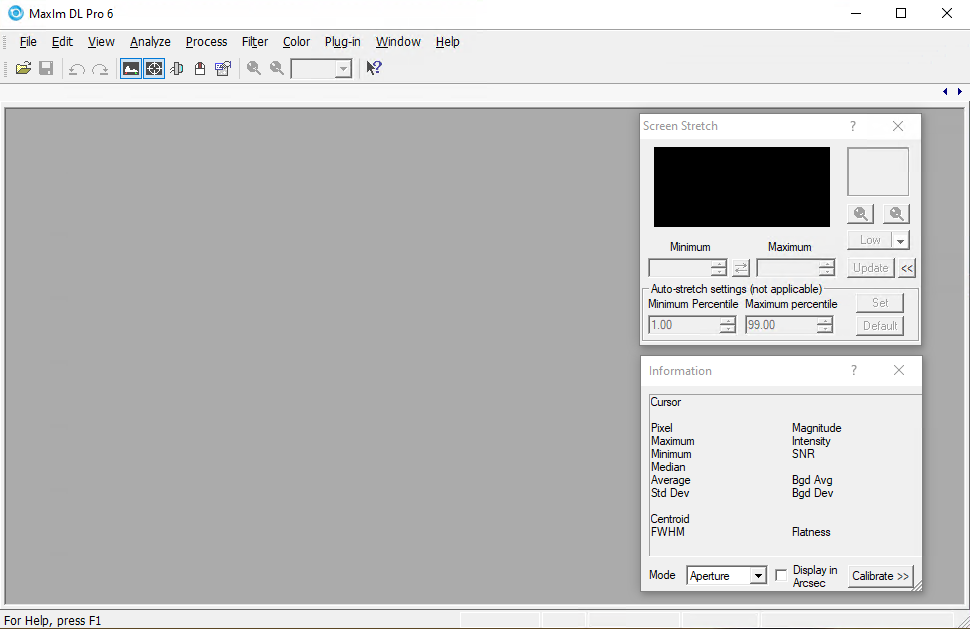Open the Analyze menu
The image size is (970, 629).
[x=150, y=42]
